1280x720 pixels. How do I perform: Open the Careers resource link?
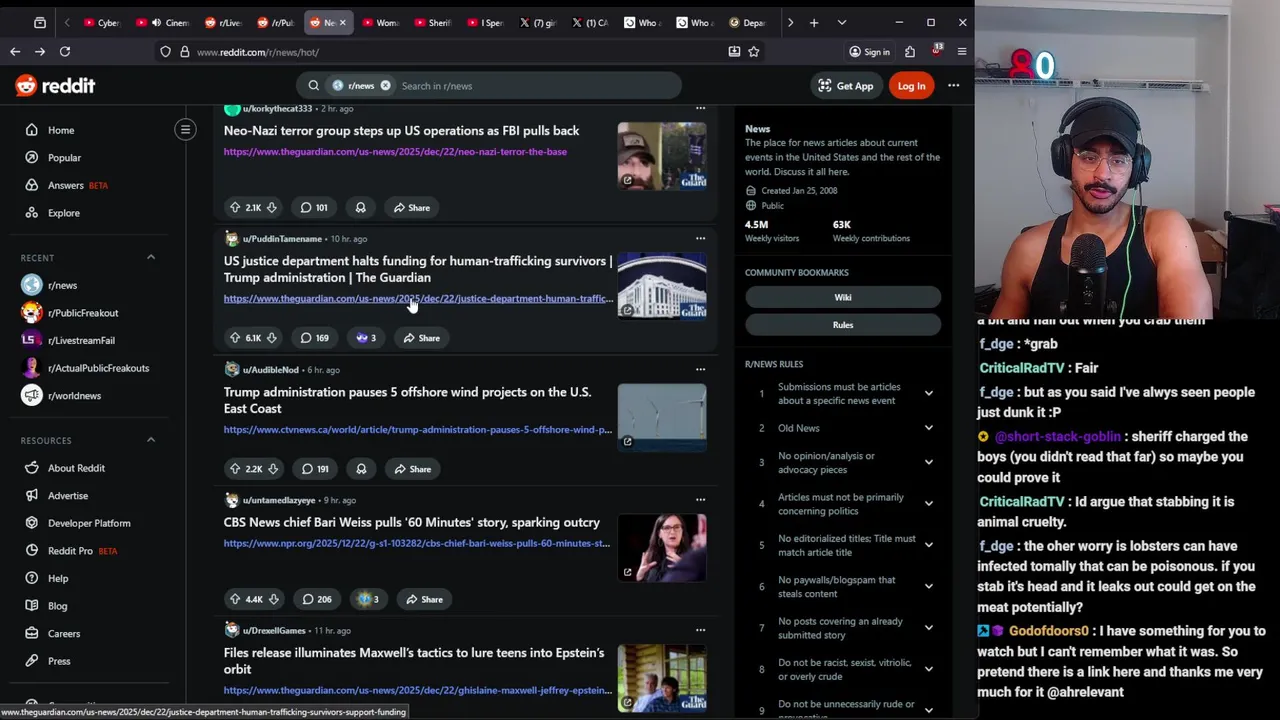point(63,634)
